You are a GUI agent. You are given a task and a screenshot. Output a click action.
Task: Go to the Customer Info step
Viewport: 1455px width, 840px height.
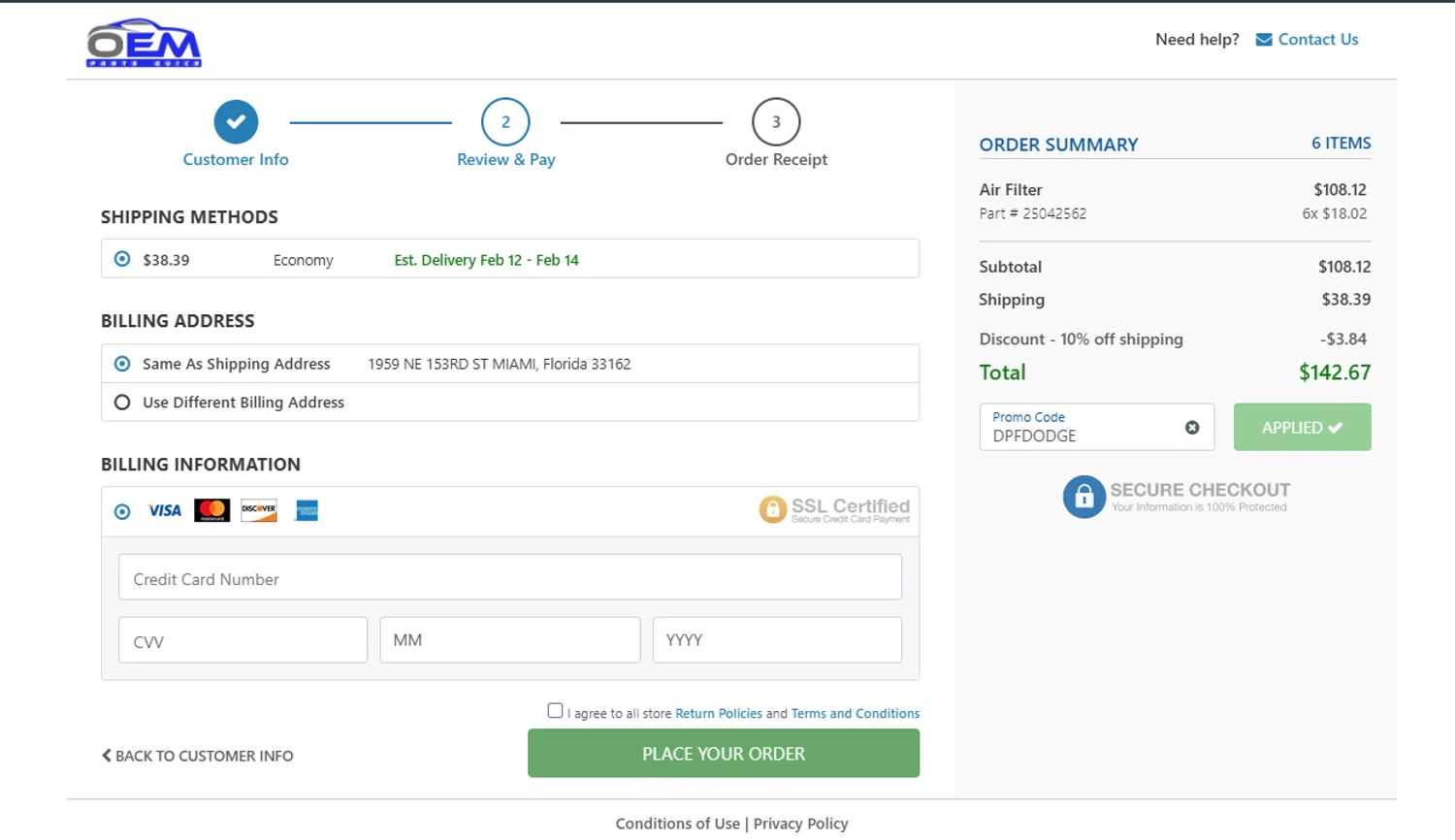[236, 159]
